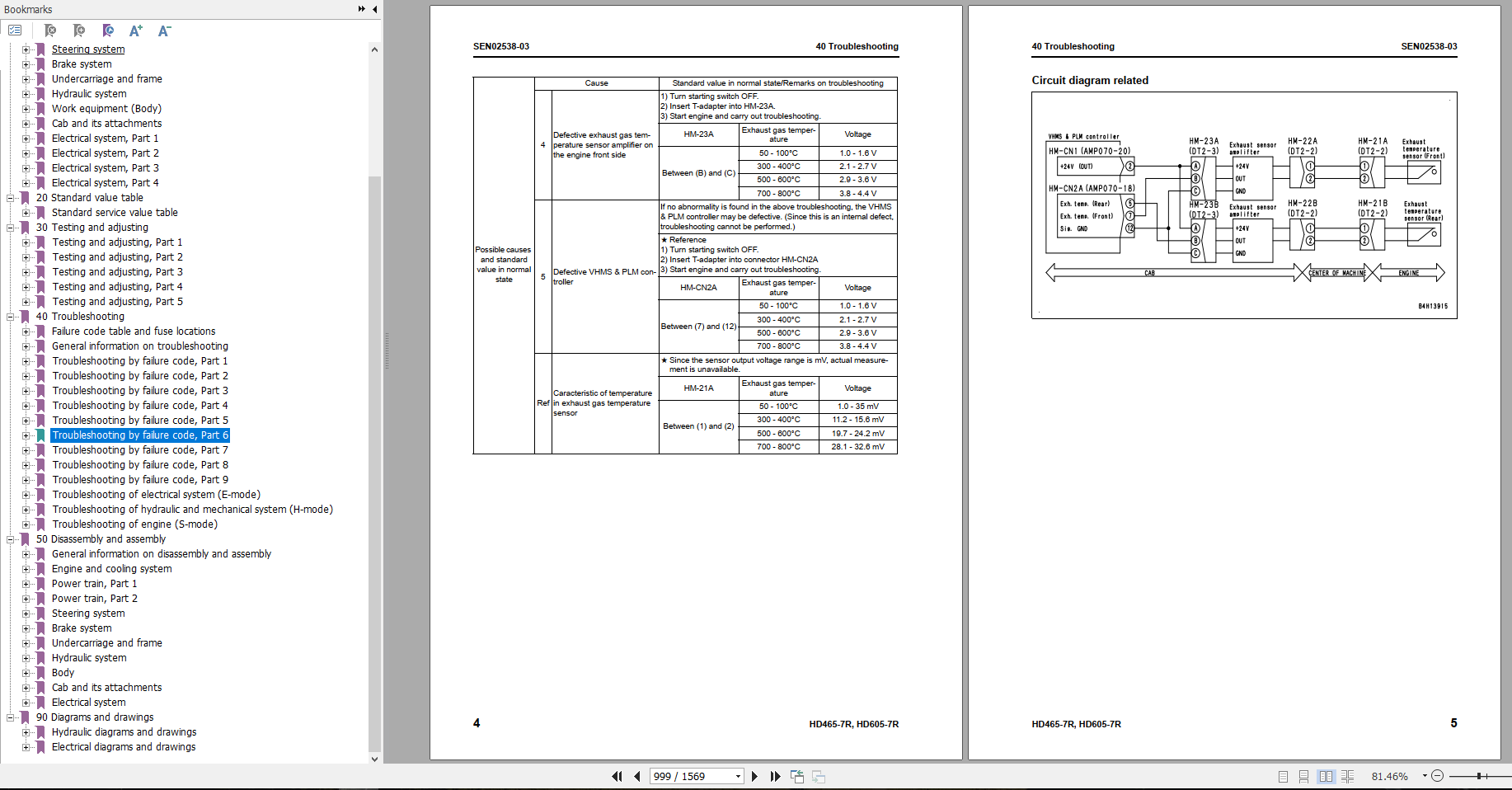
Task: Click the current bookmark locator icon
Action: click(x=108, y=31)
